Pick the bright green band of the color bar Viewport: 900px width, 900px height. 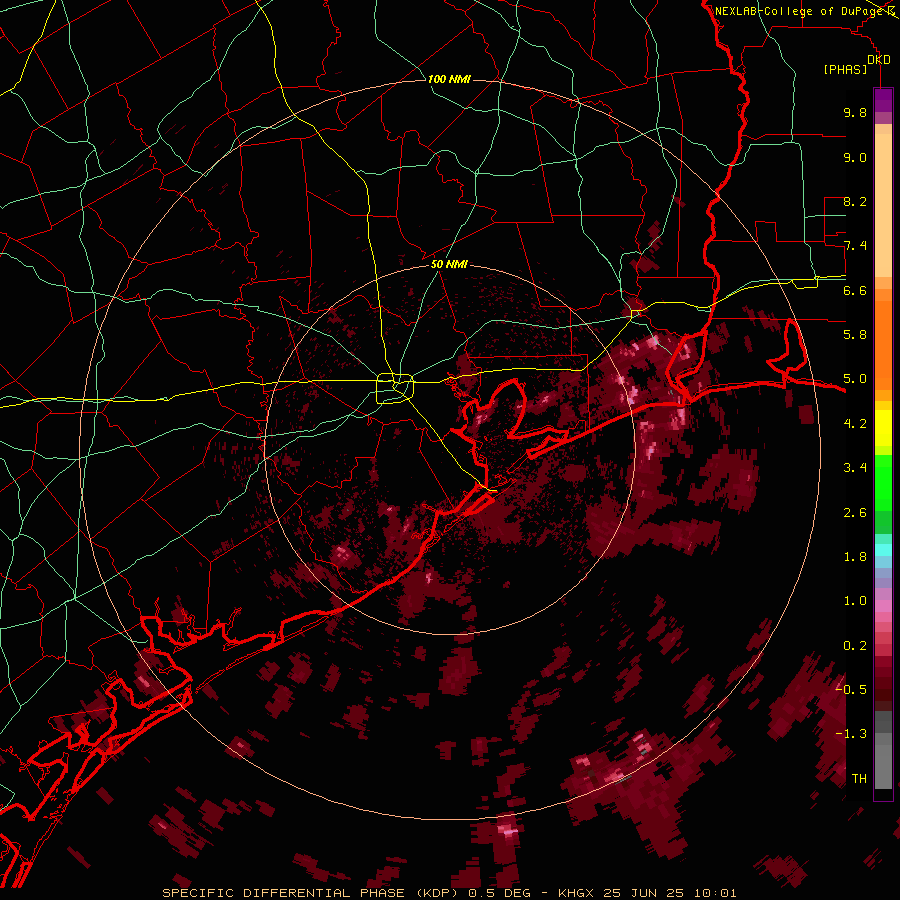(883, 482)
